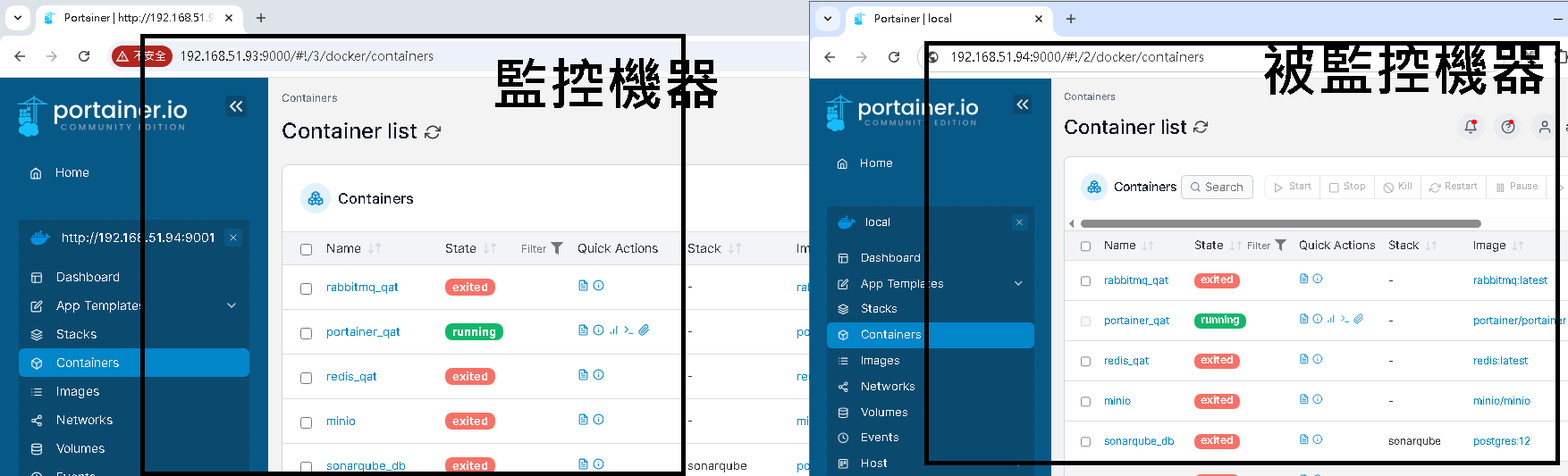Click the not-secure warning badge in left address bar

point(141,56)
